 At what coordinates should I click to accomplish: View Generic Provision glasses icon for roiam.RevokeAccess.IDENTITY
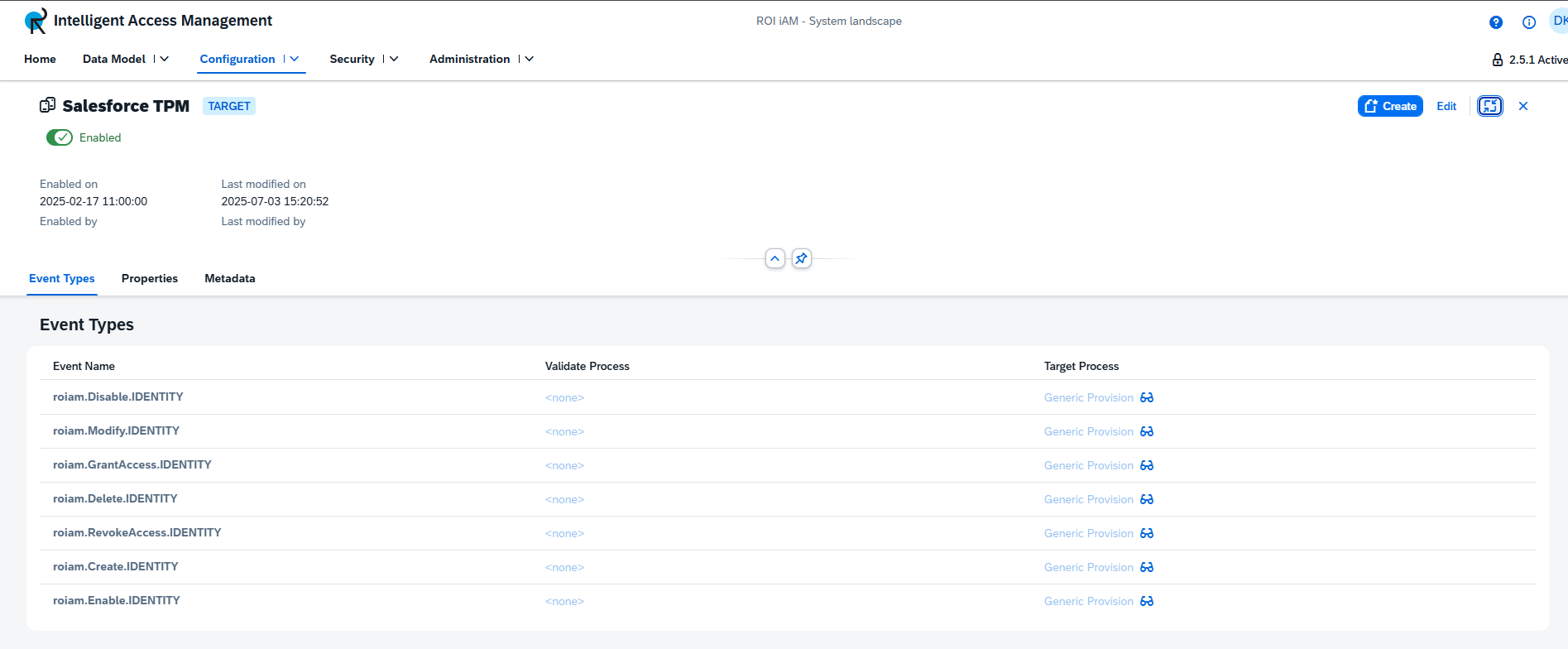point(1147,533)
